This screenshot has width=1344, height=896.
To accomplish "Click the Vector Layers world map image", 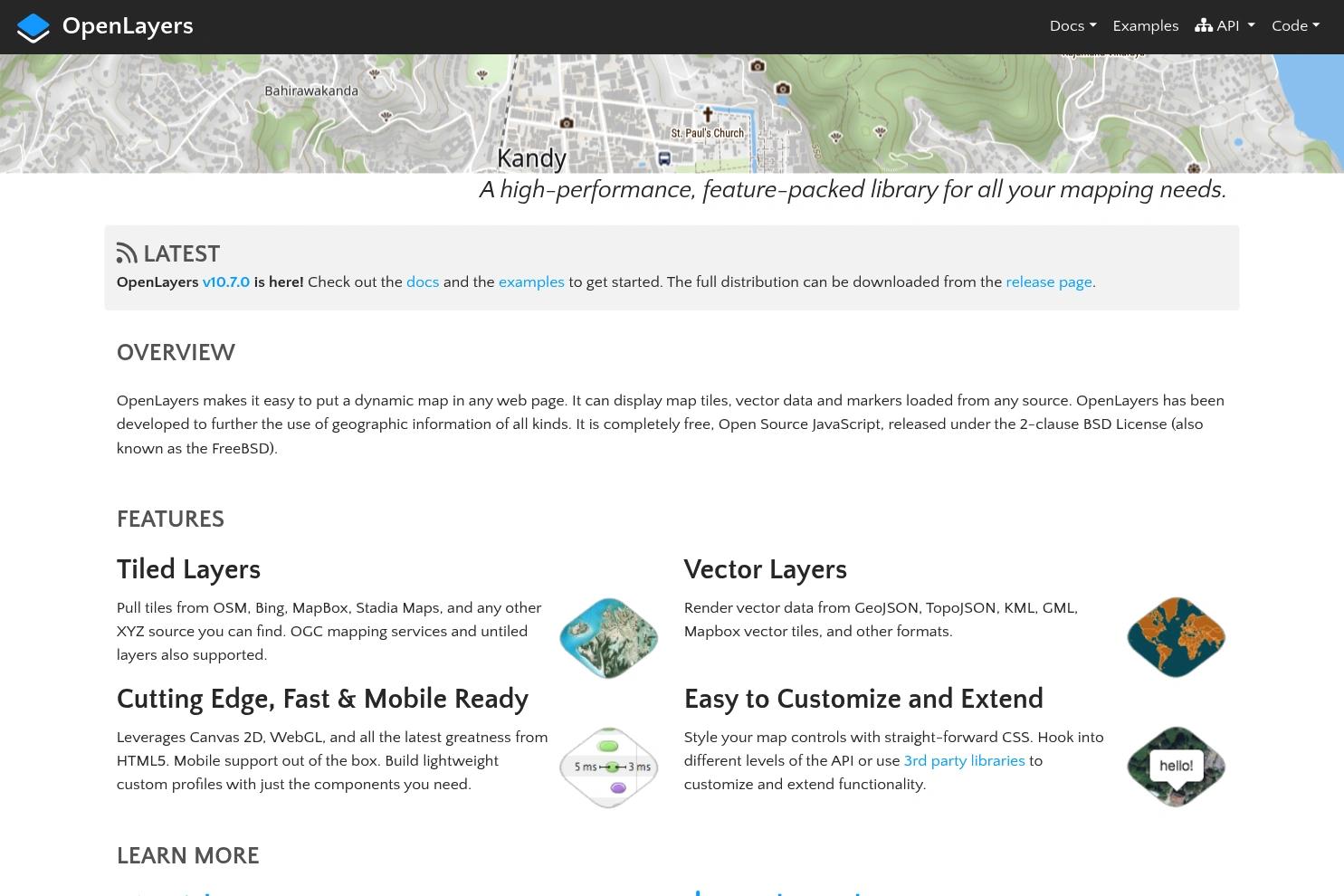I will click(x=1176, y=637).
